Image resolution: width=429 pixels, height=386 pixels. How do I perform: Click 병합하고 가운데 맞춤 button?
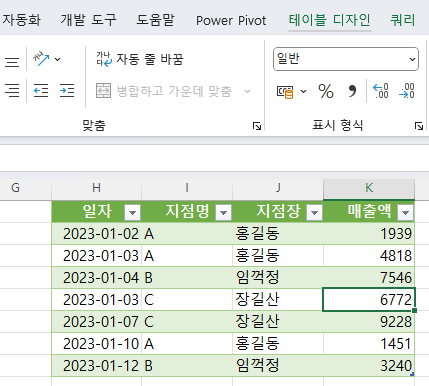coord(164,91)
